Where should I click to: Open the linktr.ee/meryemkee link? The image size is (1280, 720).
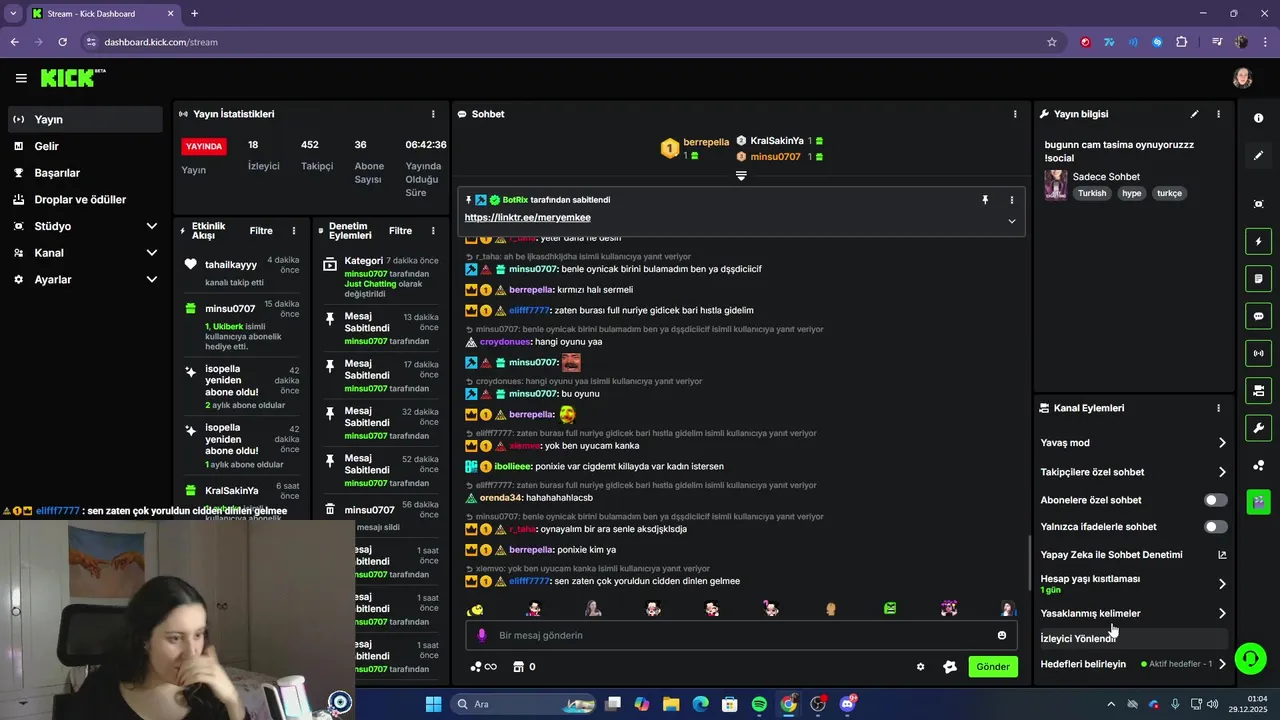tap(527, 218)
